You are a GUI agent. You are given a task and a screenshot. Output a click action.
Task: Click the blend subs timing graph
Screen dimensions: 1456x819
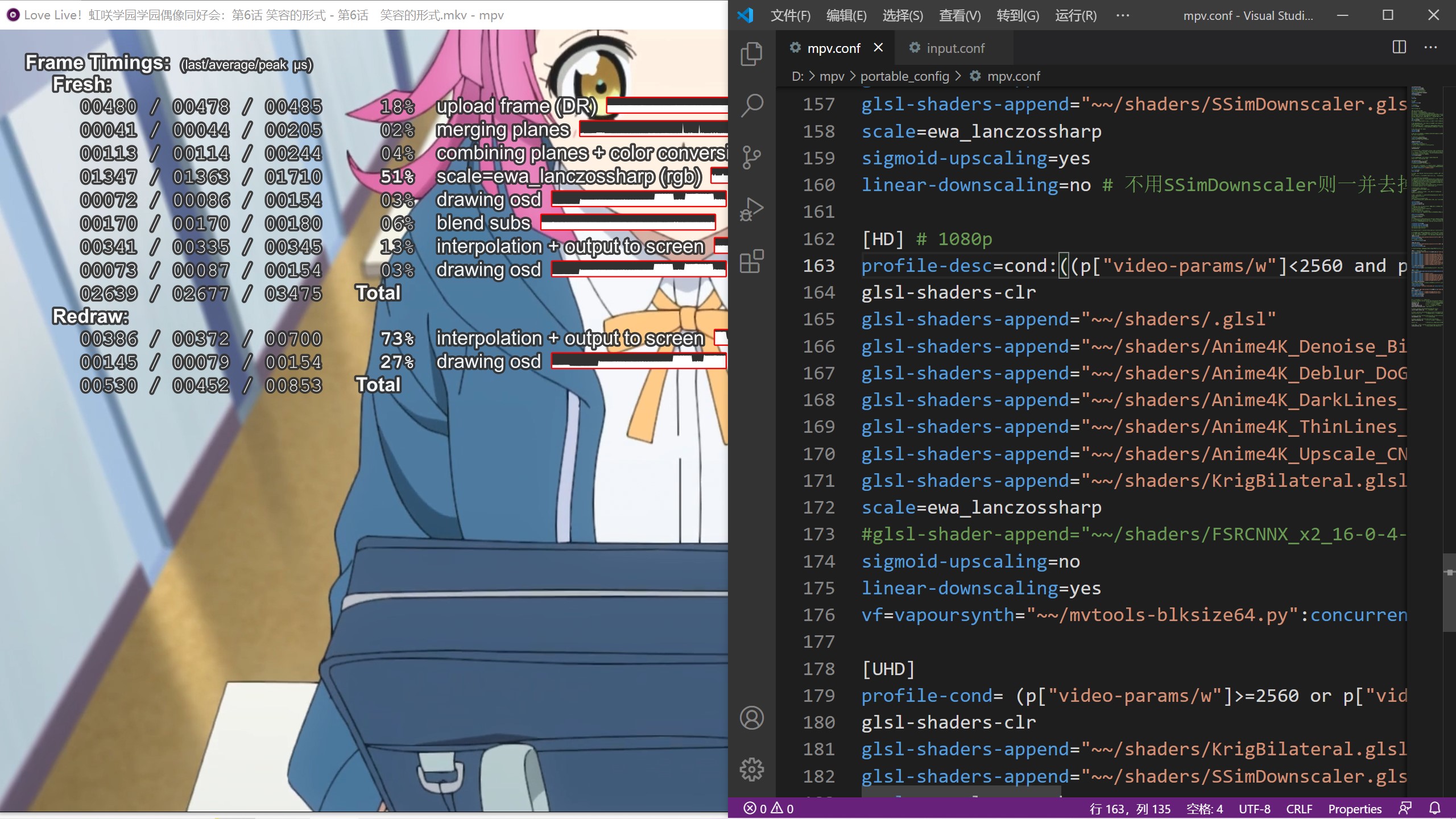click(628, 222)
